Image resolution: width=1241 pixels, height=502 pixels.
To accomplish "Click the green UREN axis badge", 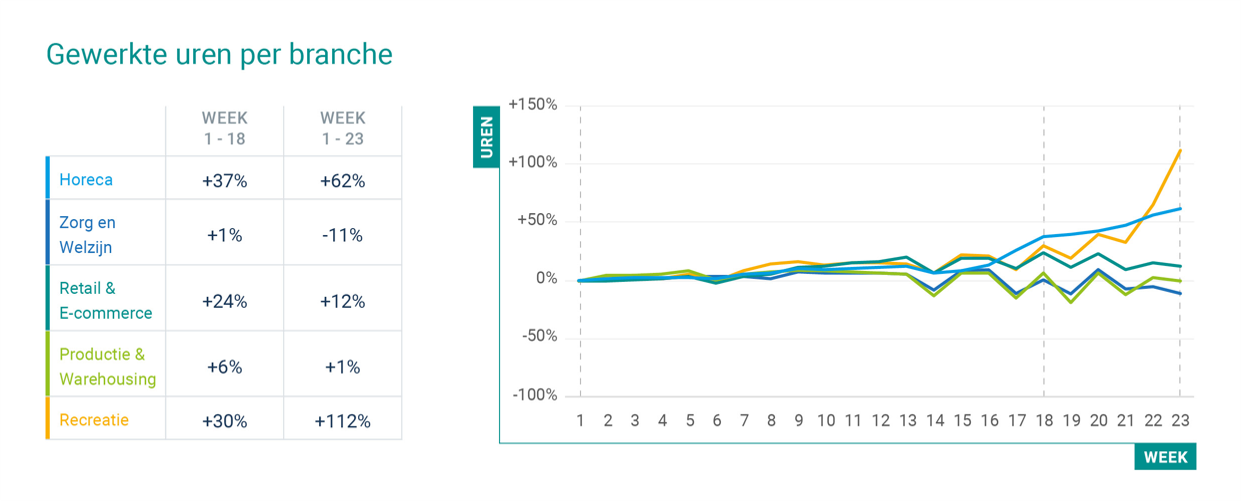I will [486, 139].
